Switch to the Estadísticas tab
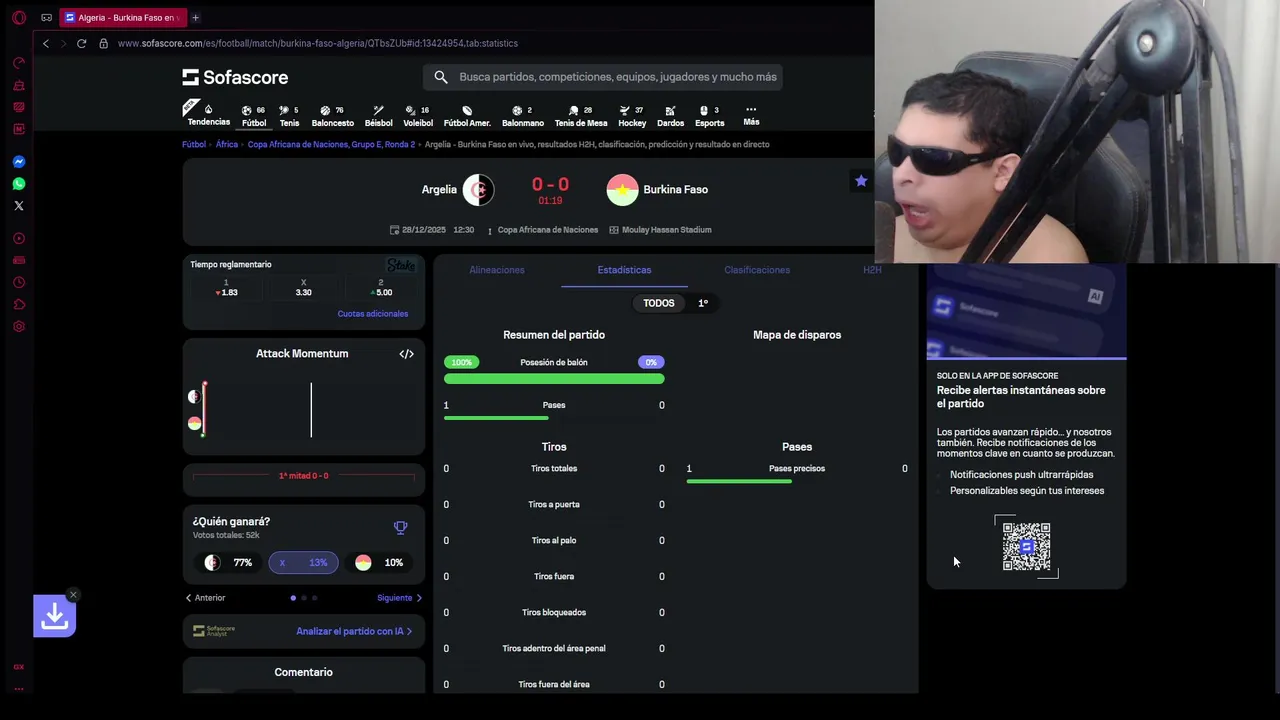Viewport: 1280px width, 720px height. pos(624,270)
